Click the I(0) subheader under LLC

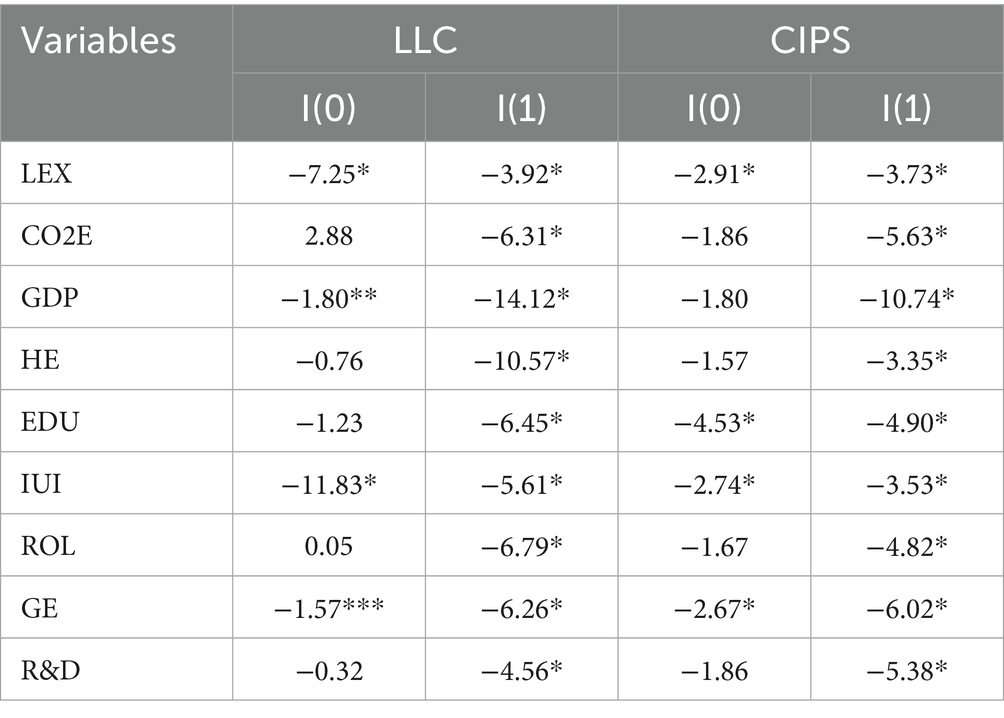328,108
